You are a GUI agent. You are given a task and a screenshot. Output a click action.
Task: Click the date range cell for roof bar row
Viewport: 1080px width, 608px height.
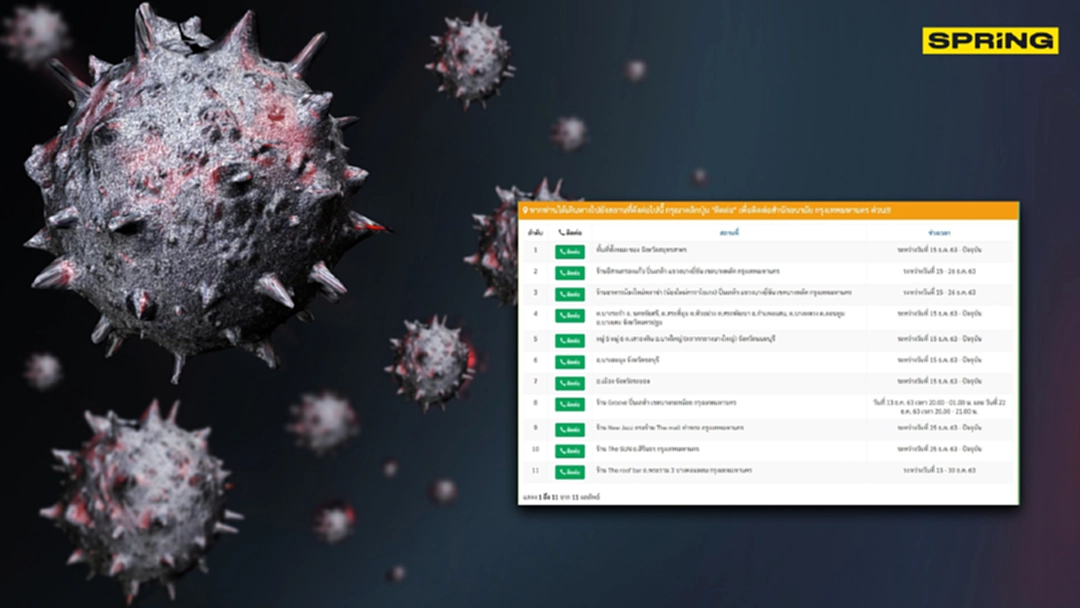(939, 470)
